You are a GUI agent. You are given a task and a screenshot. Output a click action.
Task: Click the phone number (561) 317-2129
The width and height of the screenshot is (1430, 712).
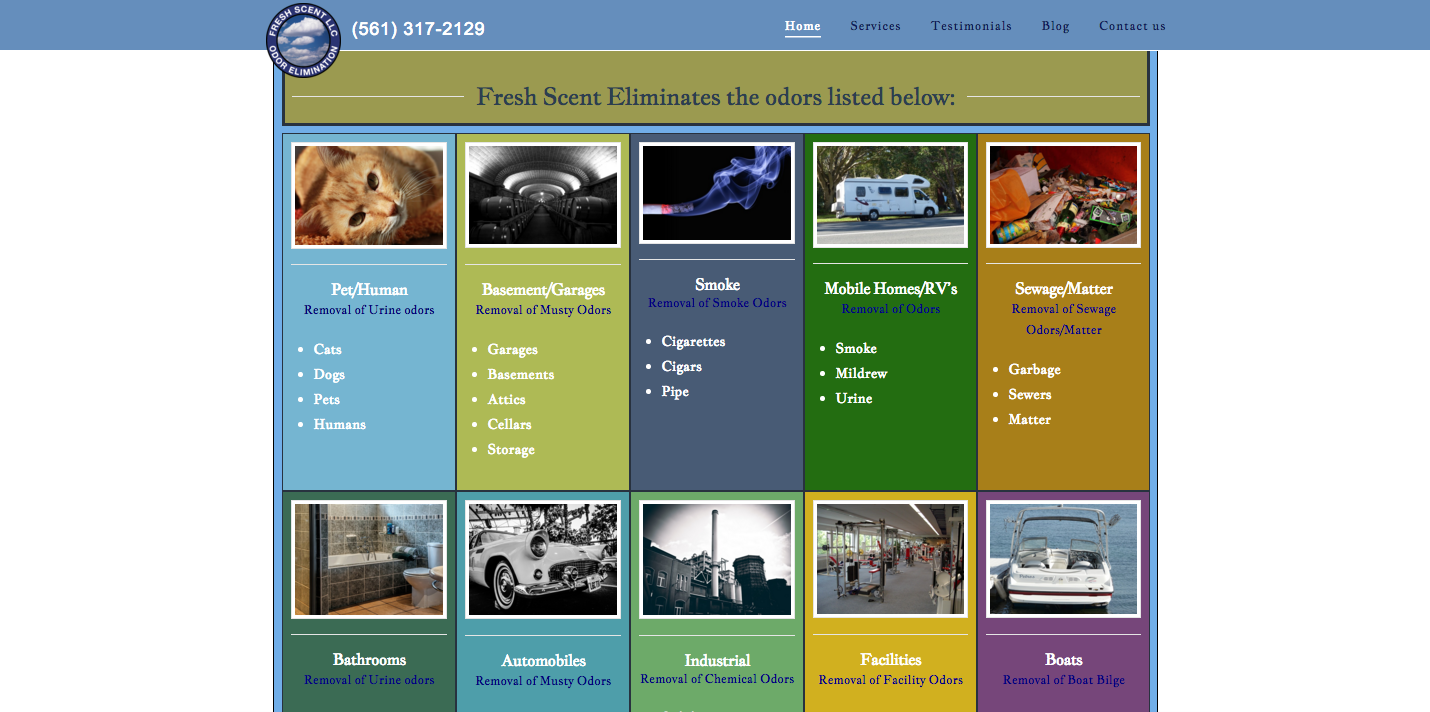[418, 29]
